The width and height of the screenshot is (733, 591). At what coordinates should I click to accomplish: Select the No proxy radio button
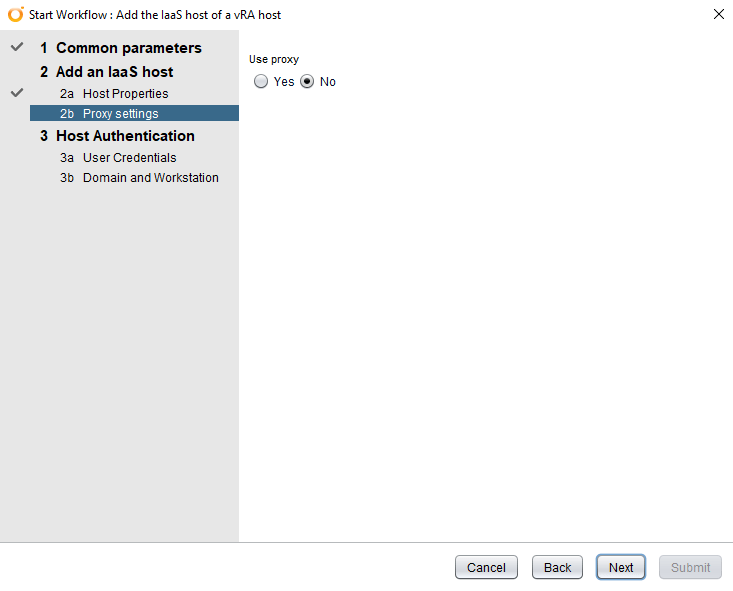(x=307, y=82)
